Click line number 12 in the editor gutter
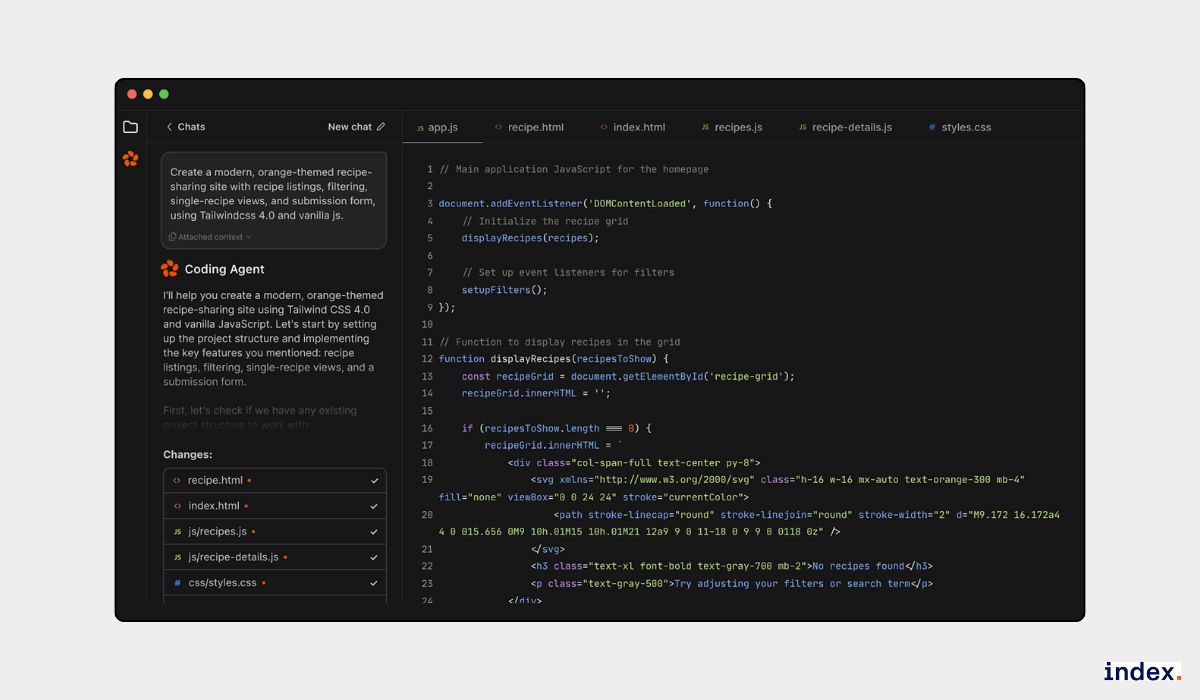Screen dimensions: 1200x700 427,359
